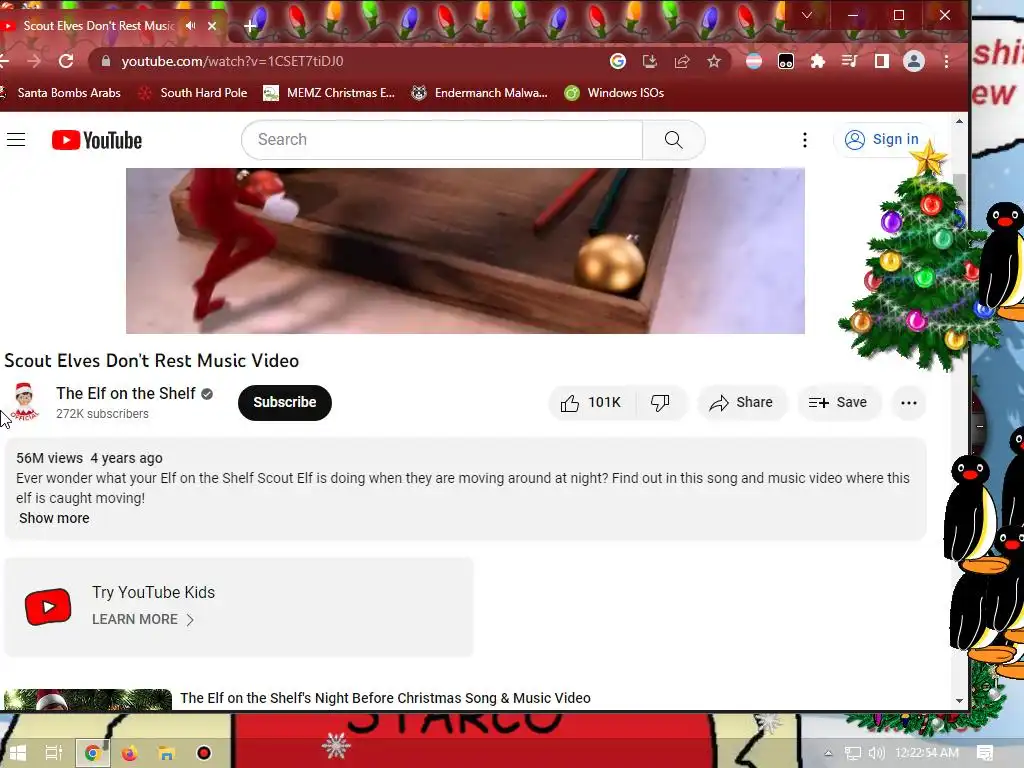
Task: Open the YouTube settings three-dot menu
Action: coord(805,140)
